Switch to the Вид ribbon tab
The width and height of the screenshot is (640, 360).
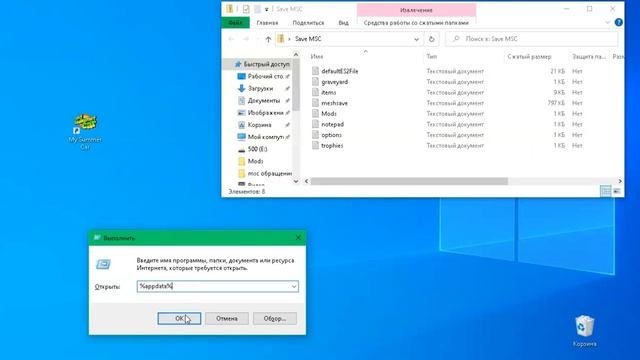click(x=343, y=23)
